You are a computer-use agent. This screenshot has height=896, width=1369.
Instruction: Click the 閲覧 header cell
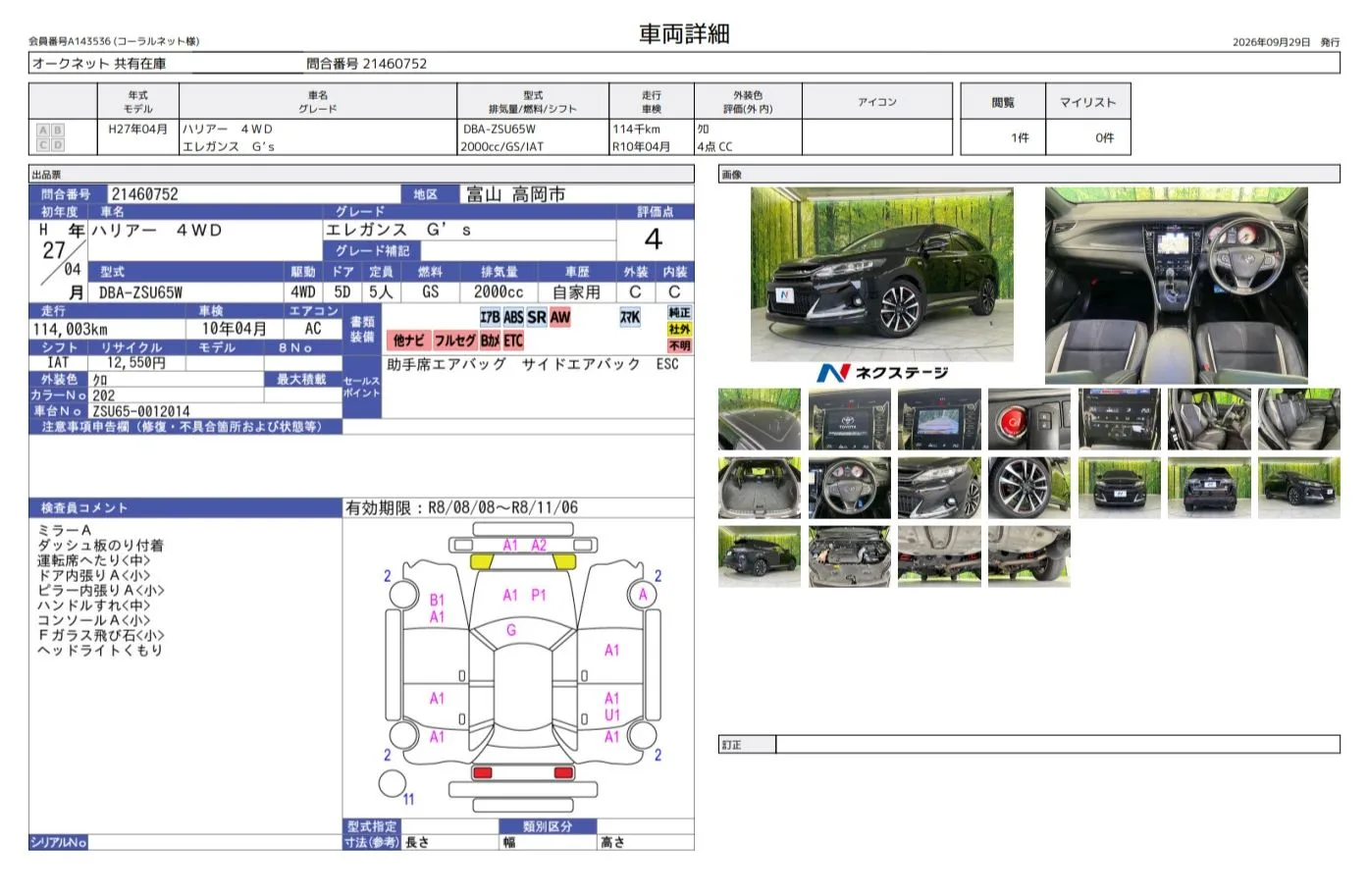[x=1003, y=102]
